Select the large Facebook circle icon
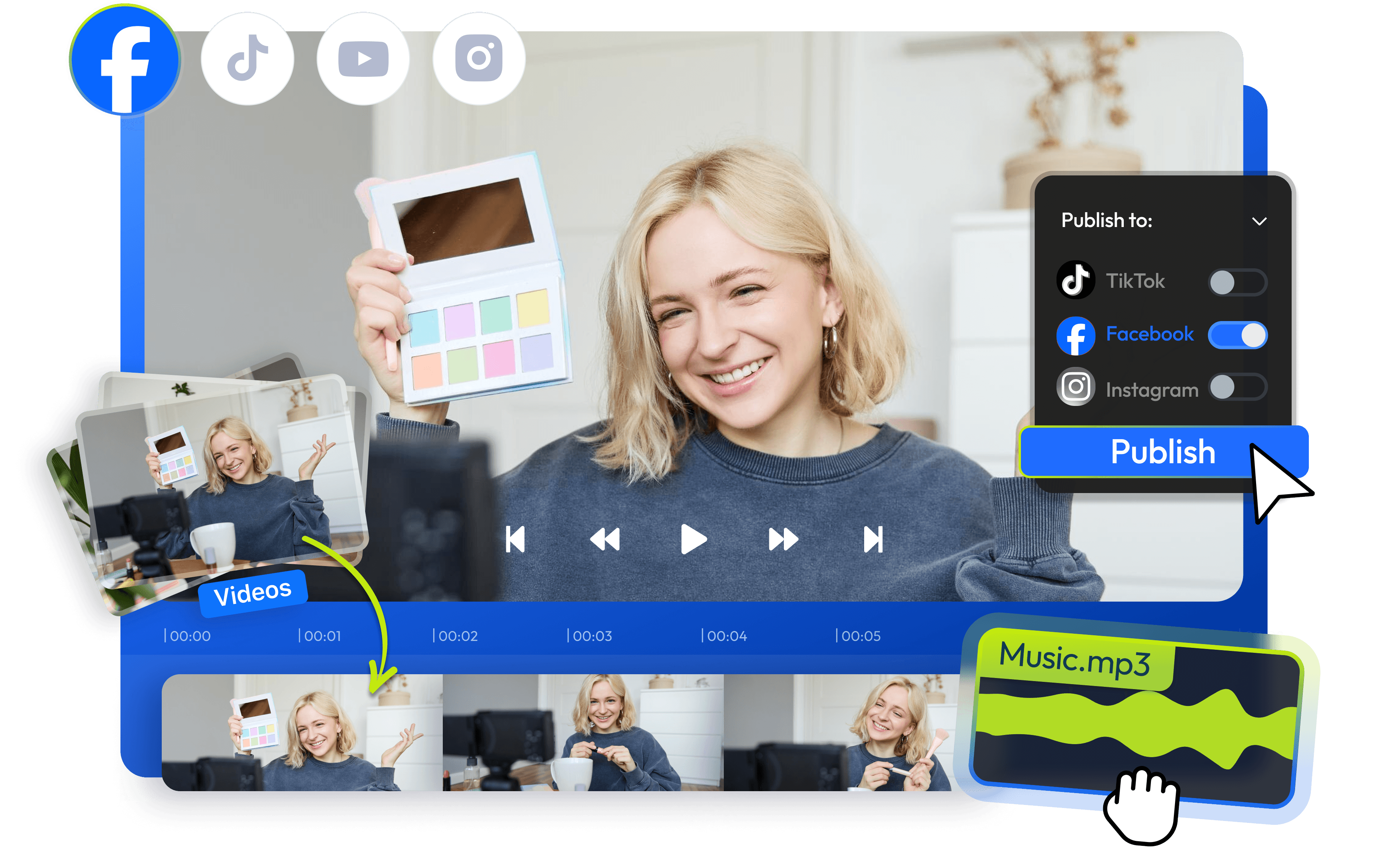The height and width of the screenshot is (868, 1388). 125,59
